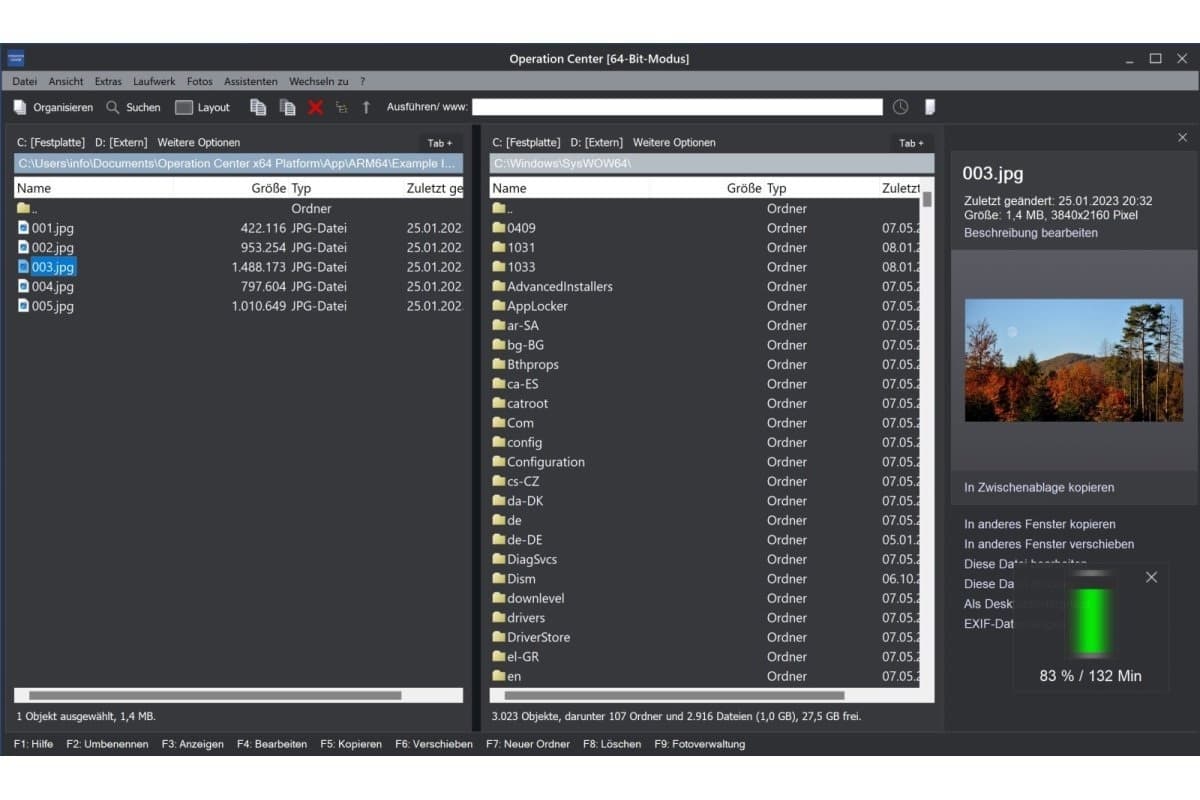The height and width of the screenshot is (800, 1200).
Task: Click Beschreibung bearbeiten link
Action: (1030, 233)
